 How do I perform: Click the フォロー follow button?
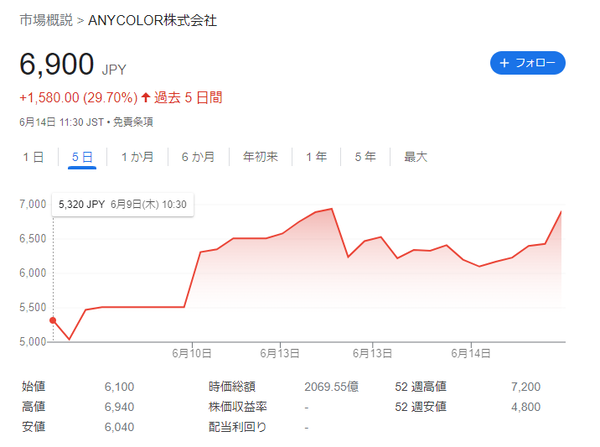click(x=527, y=63)
